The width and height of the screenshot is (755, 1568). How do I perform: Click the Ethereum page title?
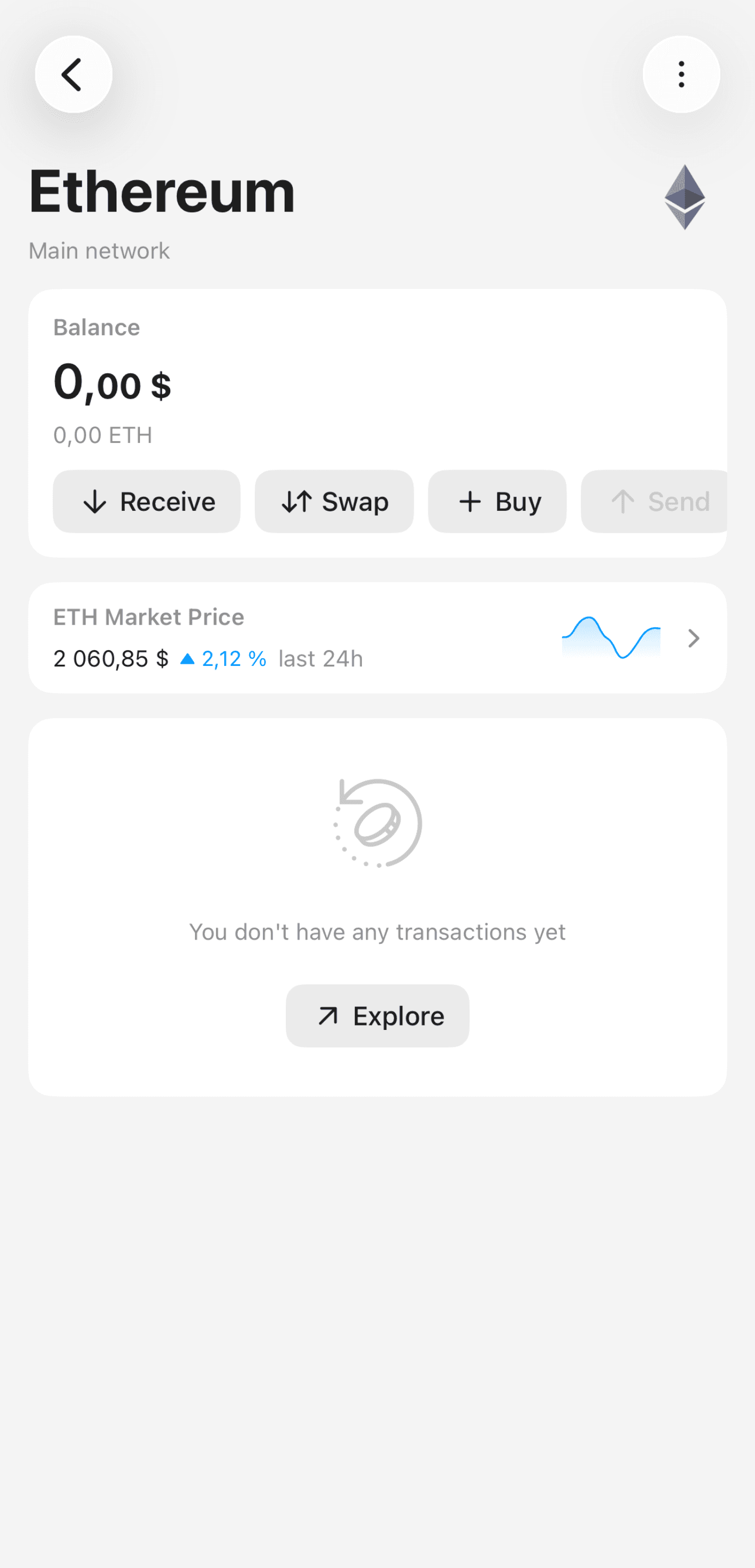pyautogui.click(x=162, y=192)
